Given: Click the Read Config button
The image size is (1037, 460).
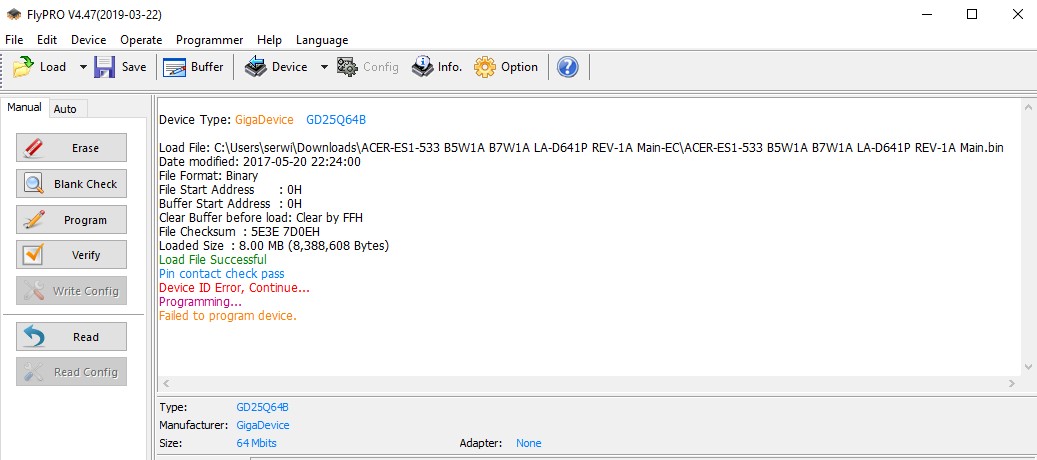Looking at the screenshot, I should tap(71, 371).
